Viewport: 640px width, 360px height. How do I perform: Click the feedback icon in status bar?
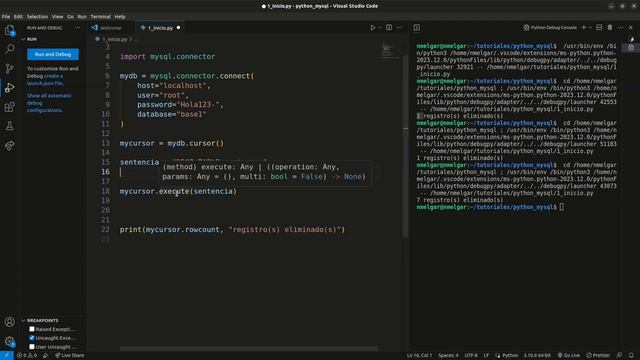click(620, 356)
